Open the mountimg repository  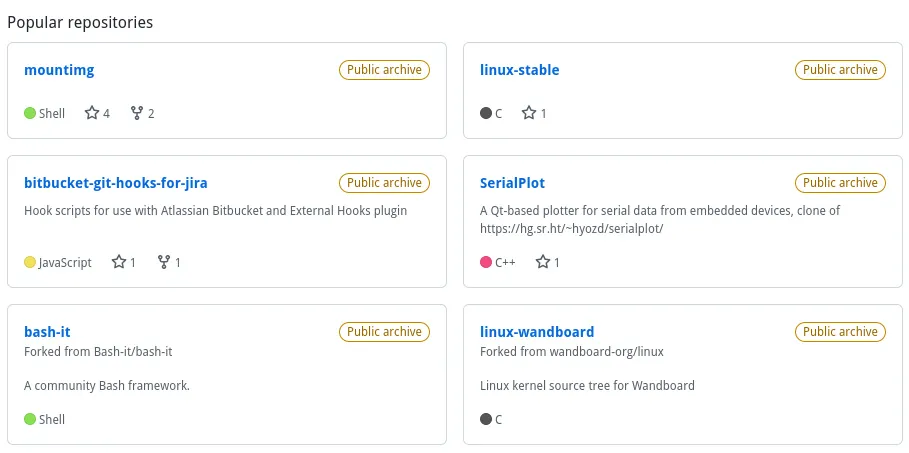pos(59,70)
